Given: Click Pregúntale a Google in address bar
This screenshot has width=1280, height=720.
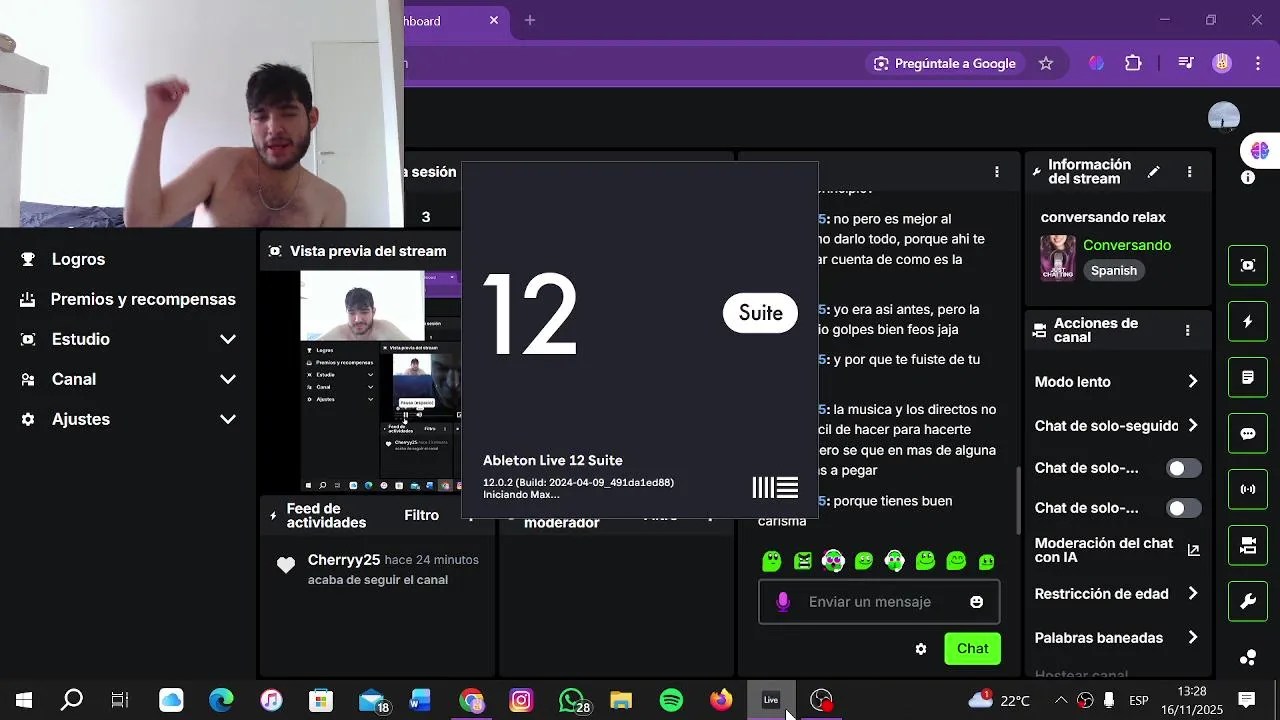Looking at the screenshot, I should click(945, 63).
